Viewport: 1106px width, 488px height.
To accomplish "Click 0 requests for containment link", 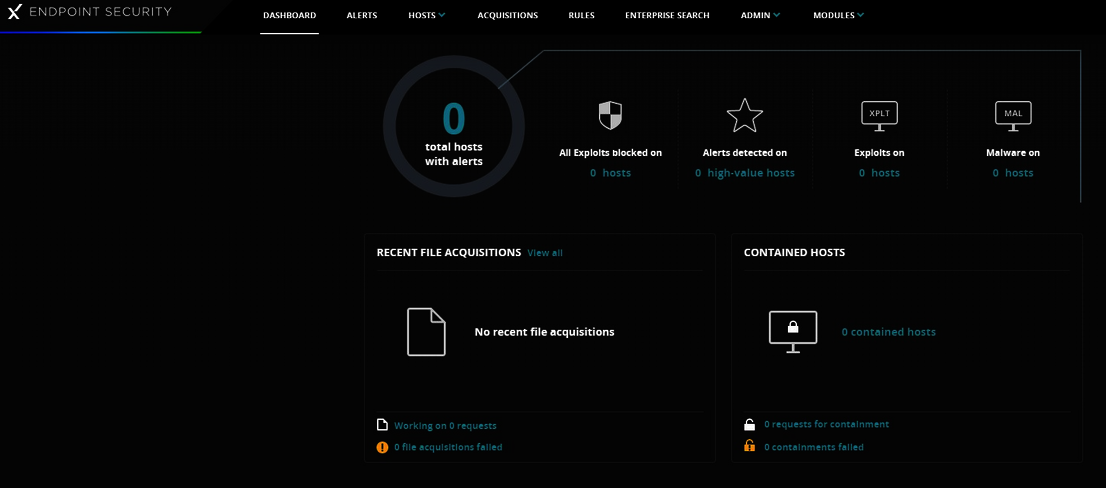I will coord(827,425).
